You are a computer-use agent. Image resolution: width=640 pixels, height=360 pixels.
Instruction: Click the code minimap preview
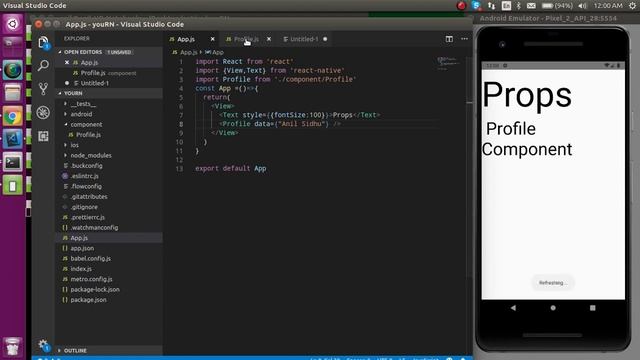coord(448,63)
